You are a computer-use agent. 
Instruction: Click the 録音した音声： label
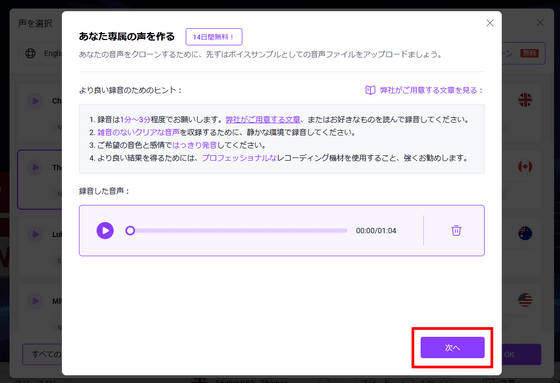pyautogui.click(x=104, y=191)
